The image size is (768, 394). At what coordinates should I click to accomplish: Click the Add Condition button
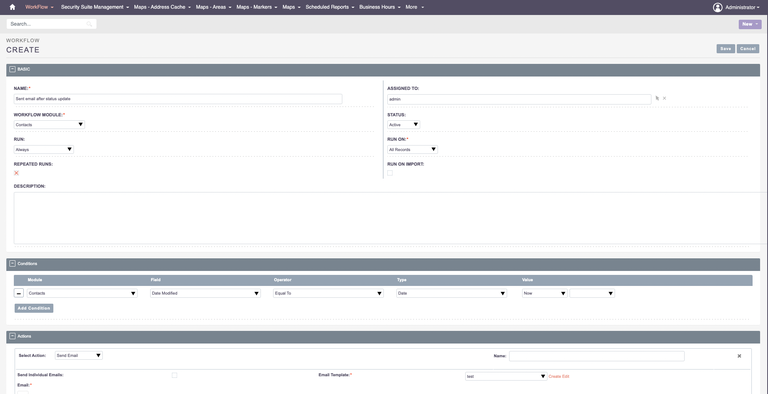[x=34, y=308]
